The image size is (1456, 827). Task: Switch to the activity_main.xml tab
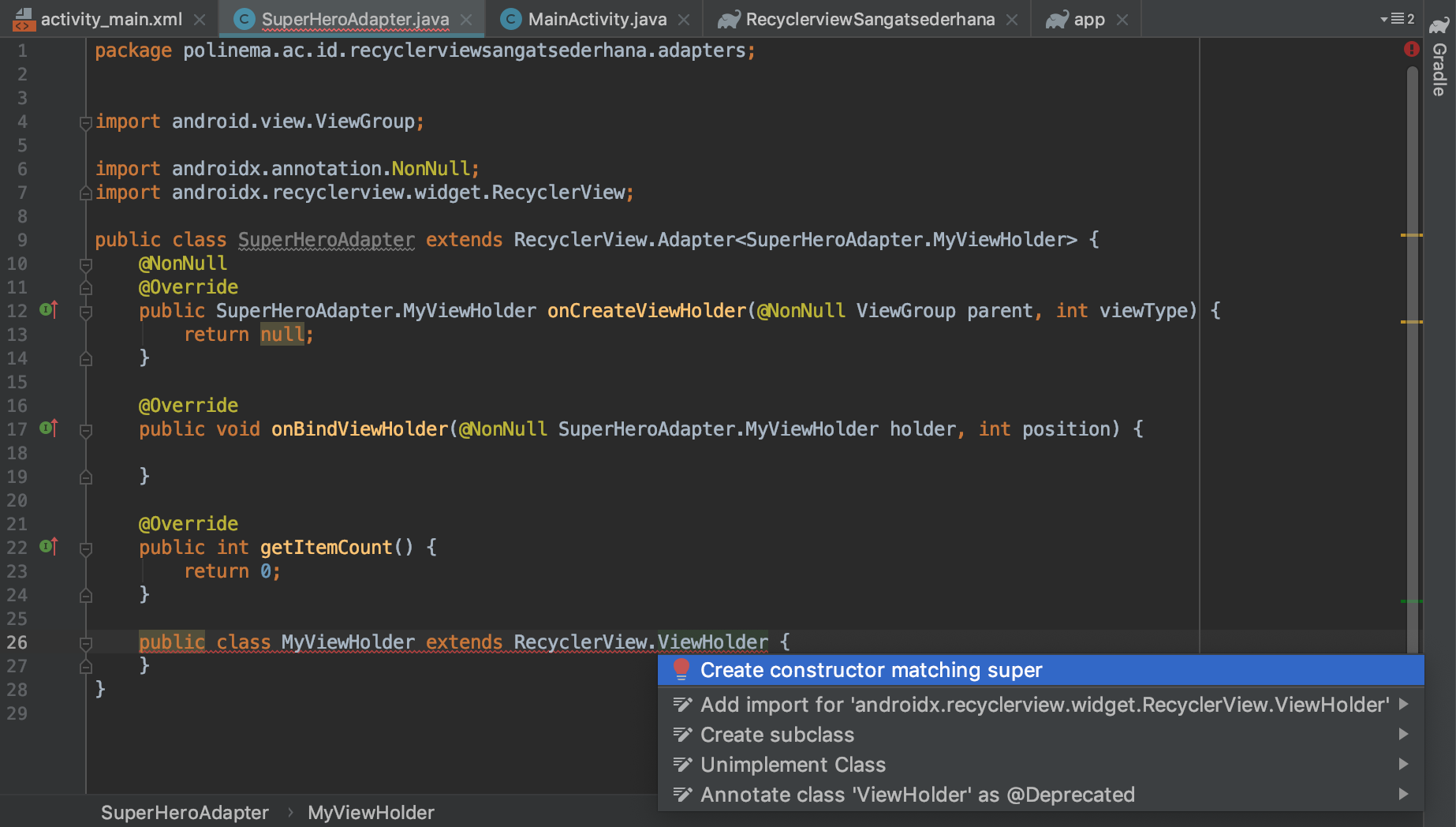pos(110,19)
